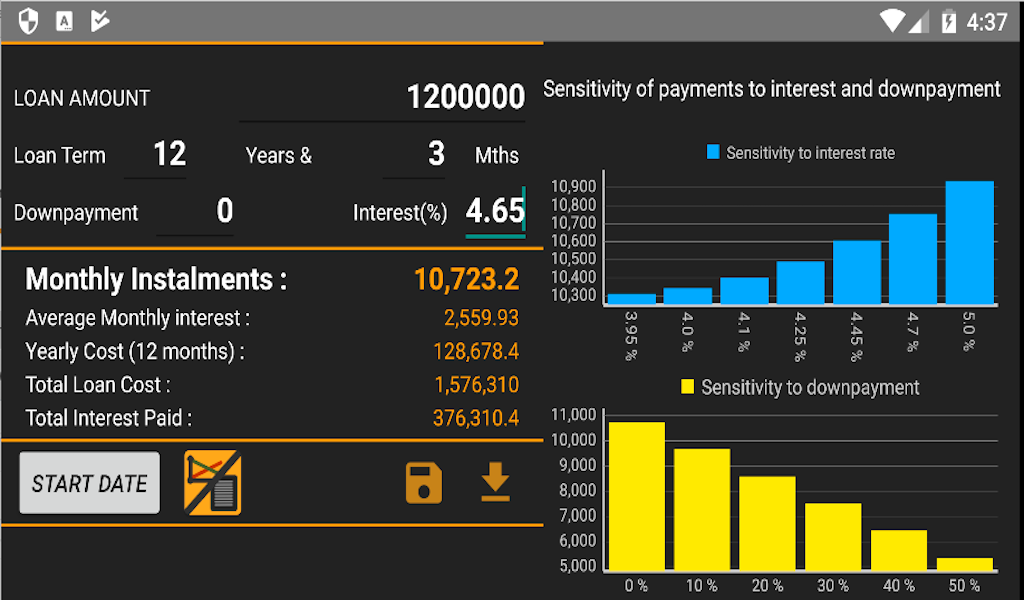Tap the 30 % downpayment bar
The width and height of the screenshot is (1024, 600).
833,537
